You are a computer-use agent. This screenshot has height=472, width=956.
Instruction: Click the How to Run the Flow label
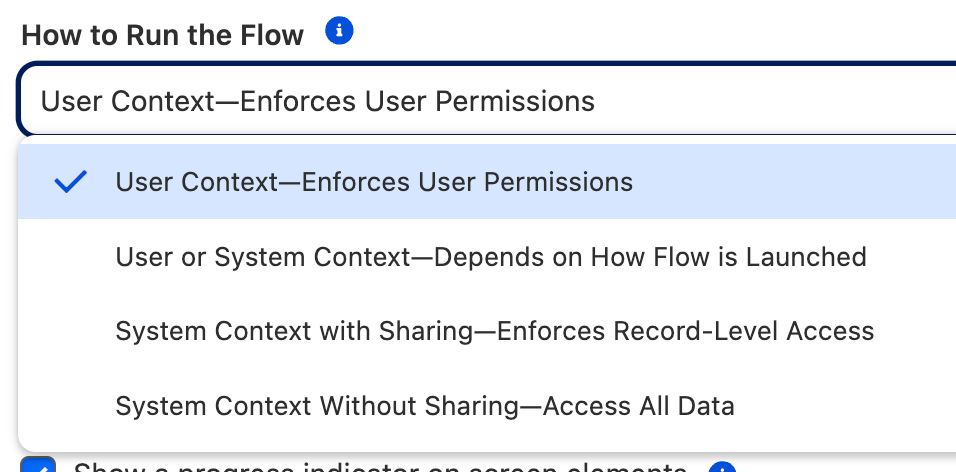[162, 35]
